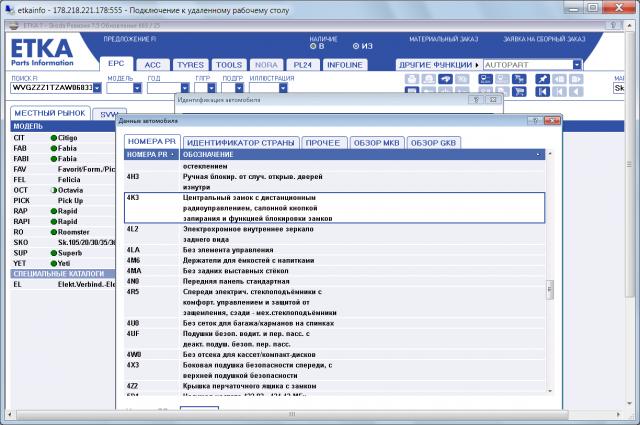The height and width of the screenshot is (425, 640).
Task: Click the PR list scroll-down arrow
Action: click(550, 391)
